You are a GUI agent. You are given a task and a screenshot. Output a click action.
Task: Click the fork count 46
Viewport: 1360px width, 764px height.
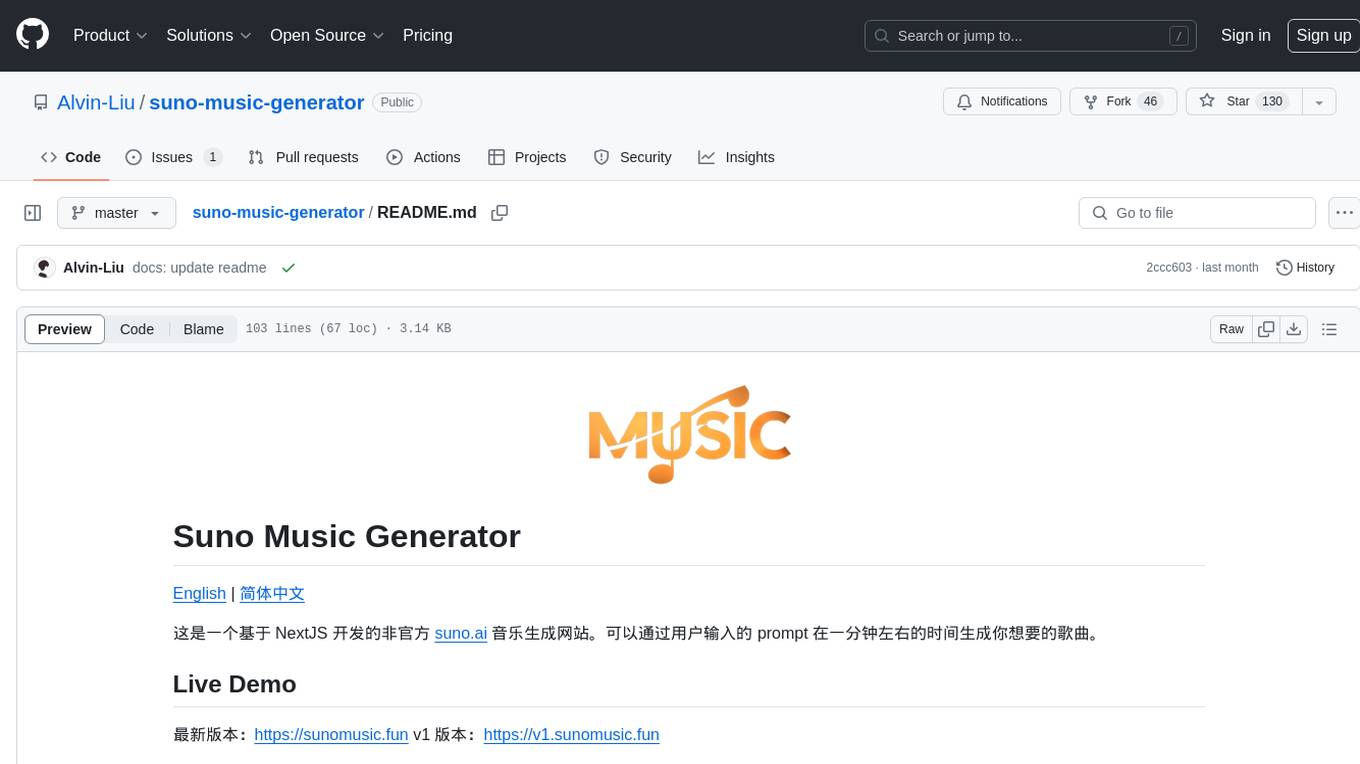[1150, 101]
